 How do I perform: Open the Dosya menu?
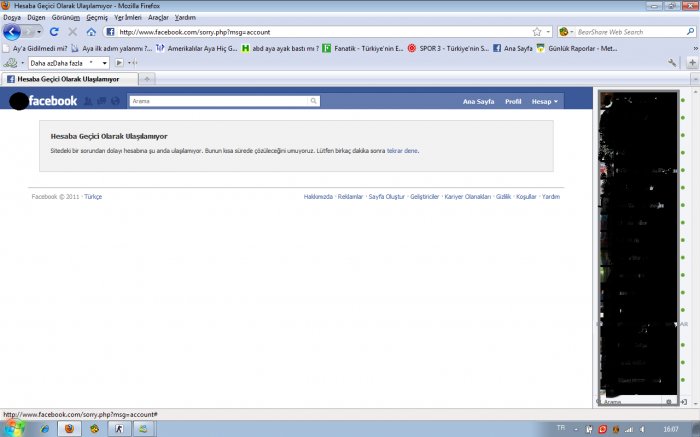point(12,17)
